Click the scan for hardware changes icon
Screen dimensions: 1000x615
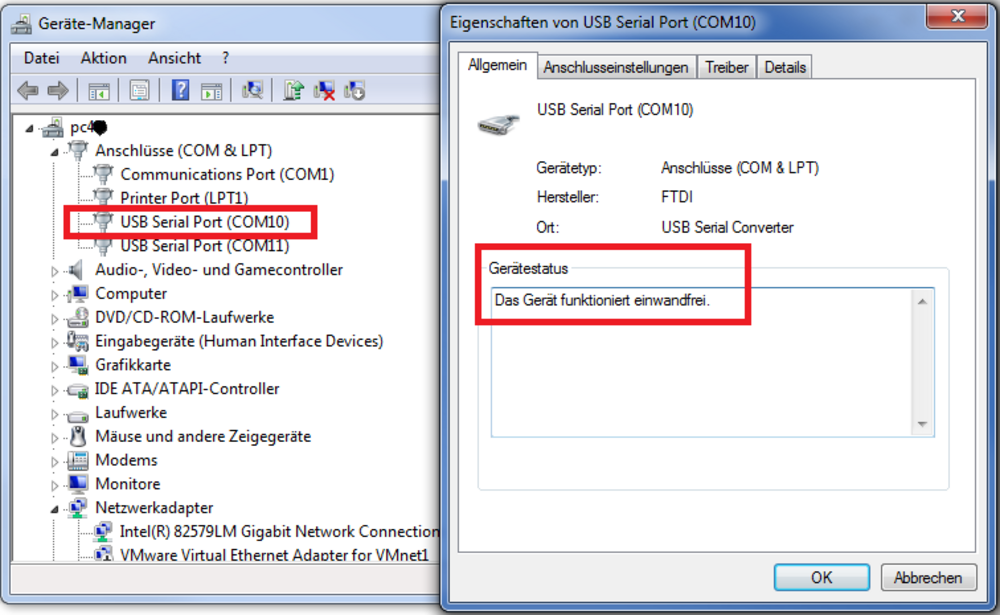pos(252,91)
